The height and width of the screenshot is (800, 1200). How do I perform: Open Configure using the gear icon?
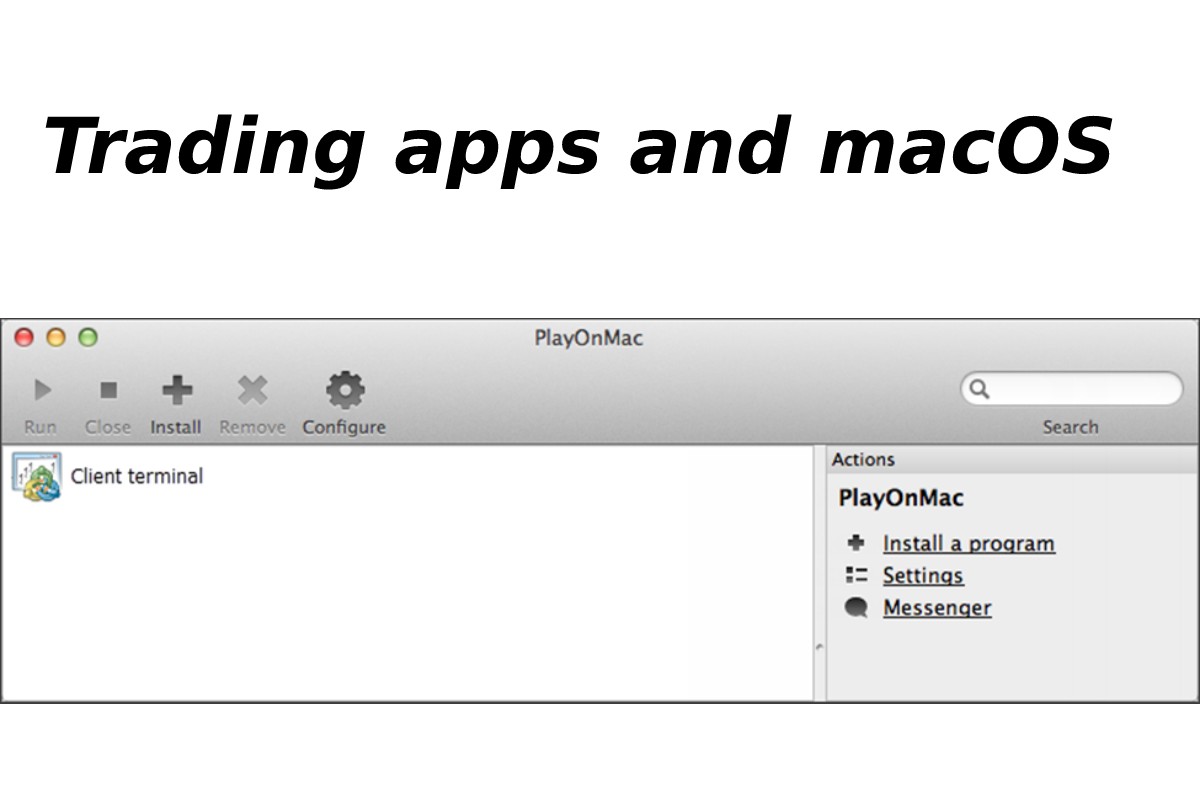click(x=344, y=388)
